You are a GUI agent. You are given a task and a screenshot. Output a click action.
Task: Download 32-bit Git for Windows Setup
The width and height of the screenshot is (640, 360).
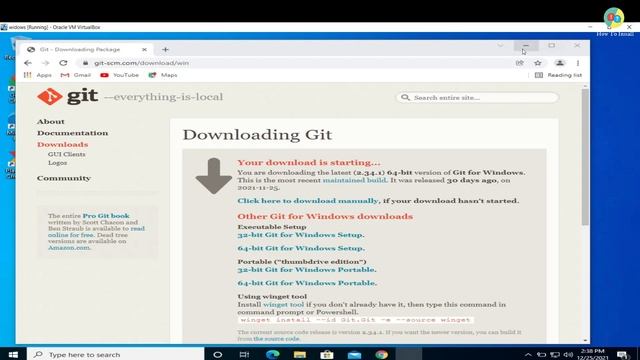coord(300,235)
